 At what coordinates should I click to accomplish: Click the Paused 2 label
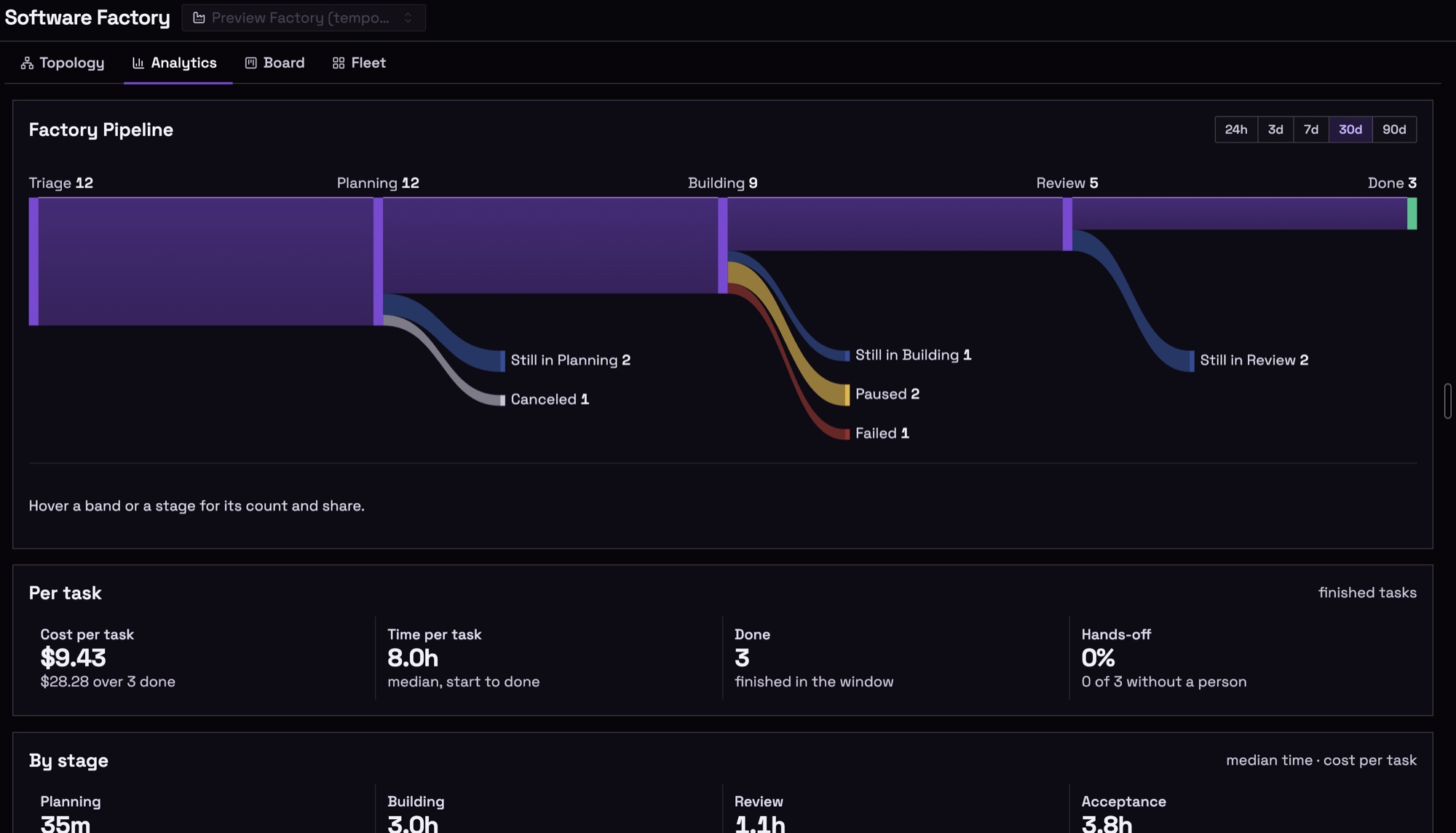887,394
